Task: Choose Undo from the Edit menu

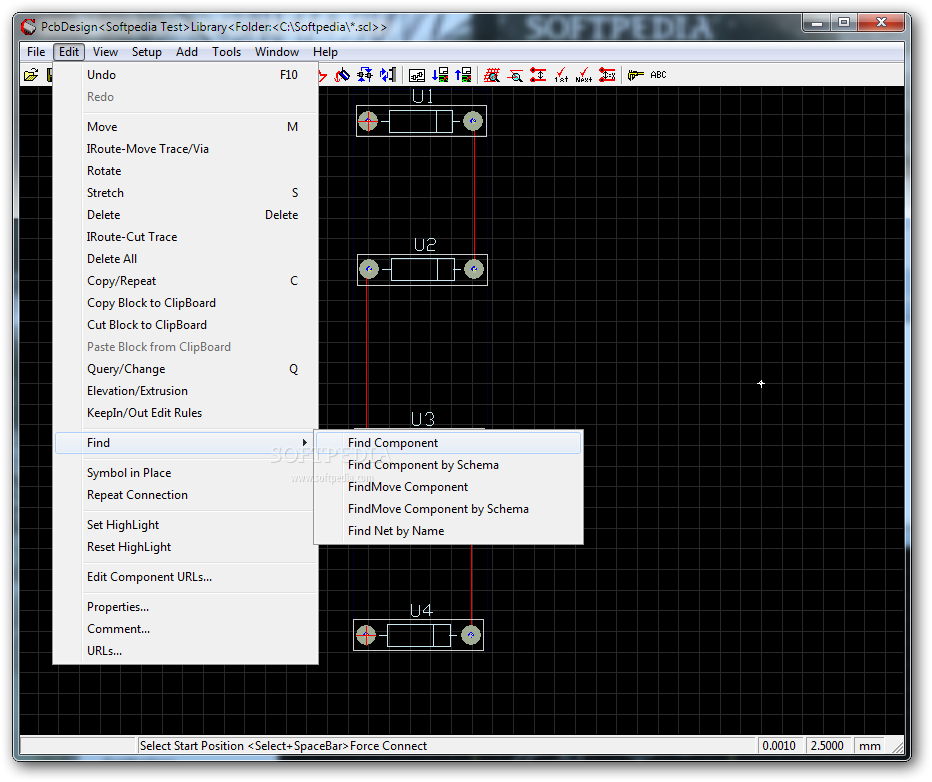Action: pyautogui.click(x=186, y=75)
